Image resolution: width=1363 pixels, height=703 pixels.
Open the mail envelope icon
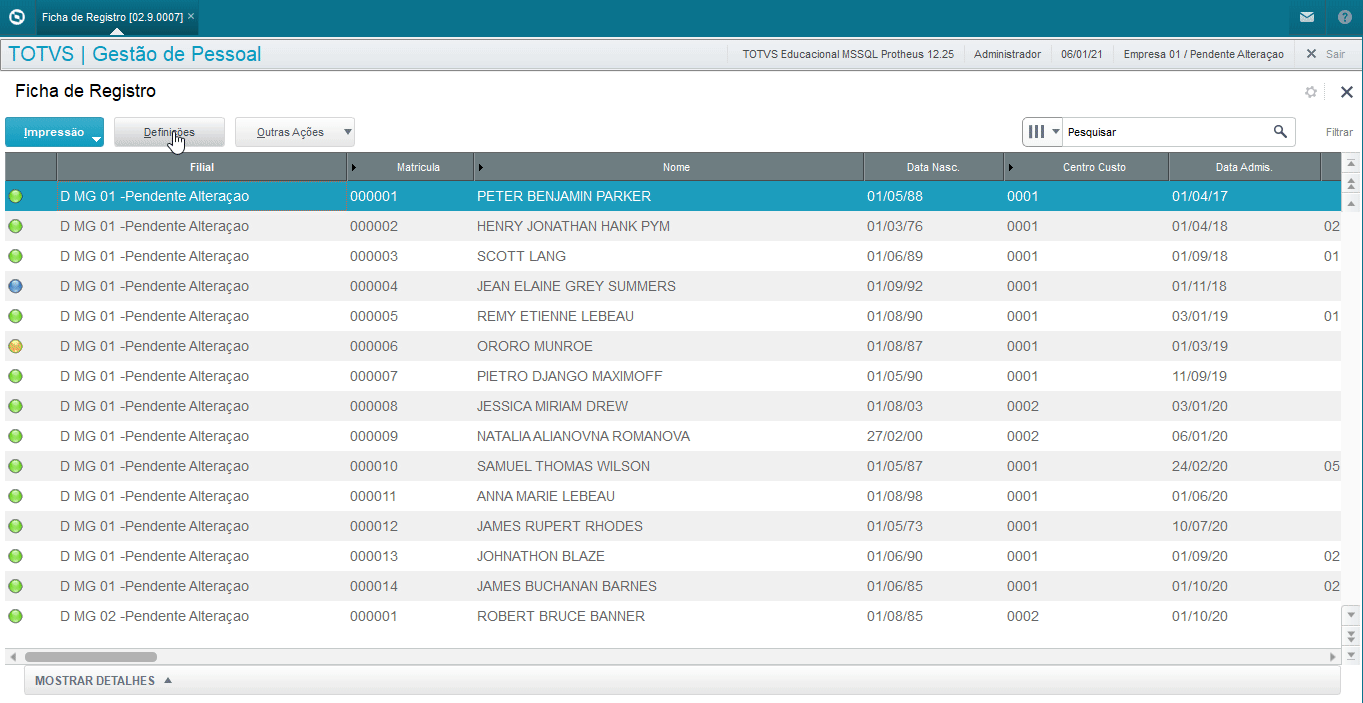tap(1307, 17)
